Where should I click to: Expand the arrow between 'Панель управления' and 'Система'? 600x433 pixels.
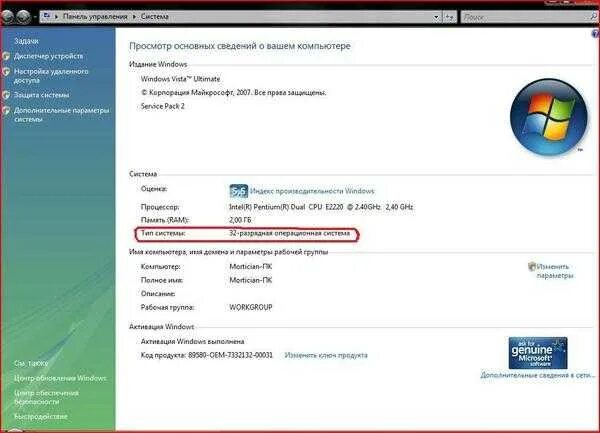(134, 16)
